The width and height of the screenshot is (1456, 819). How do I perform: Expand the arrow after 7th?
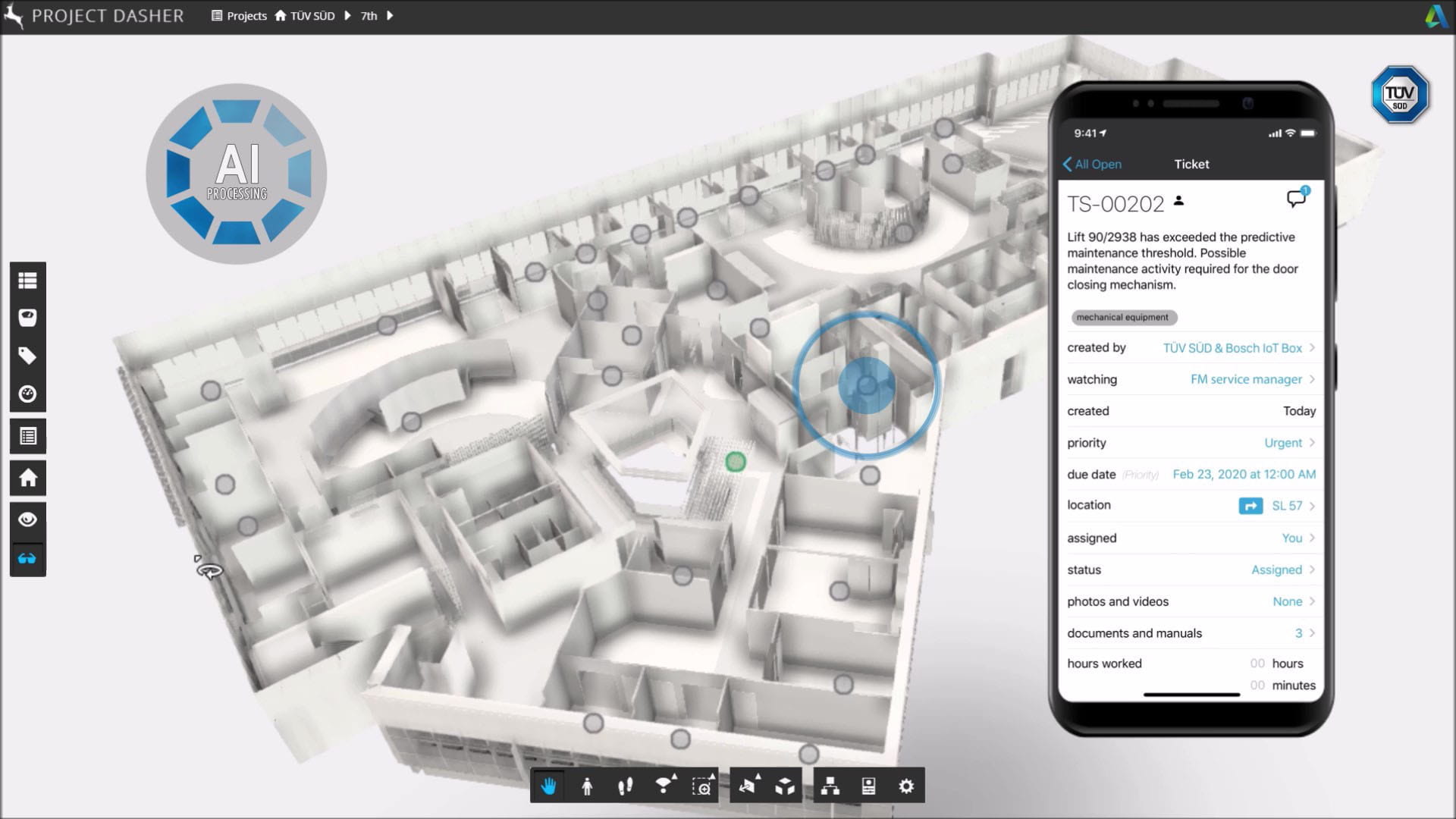(x=390, y=16)
